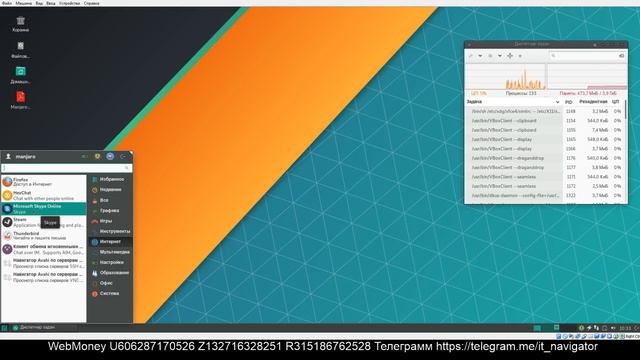640x360 pixels.
Task: Open the Ввод VirtualBox menu
Action: (51, 3)
